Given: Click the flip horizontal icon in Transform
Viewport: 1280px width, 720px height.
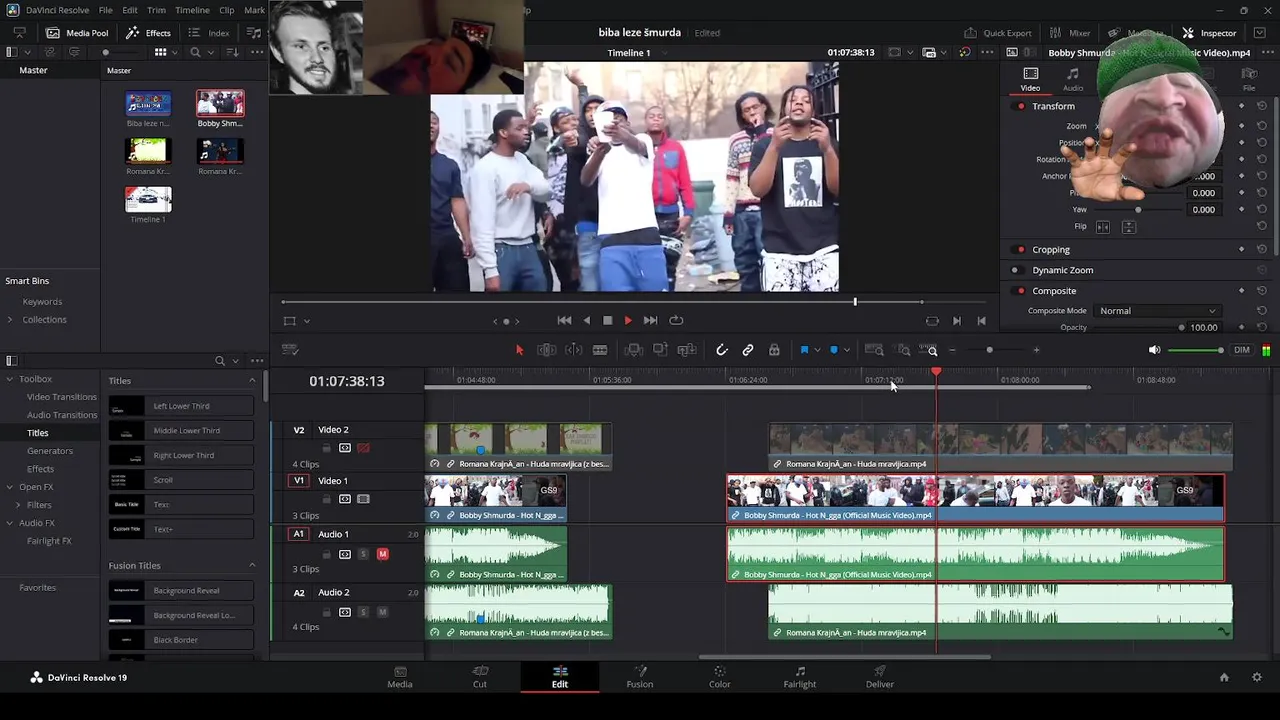Looking at the screenshot, I should coord(1103,227).
